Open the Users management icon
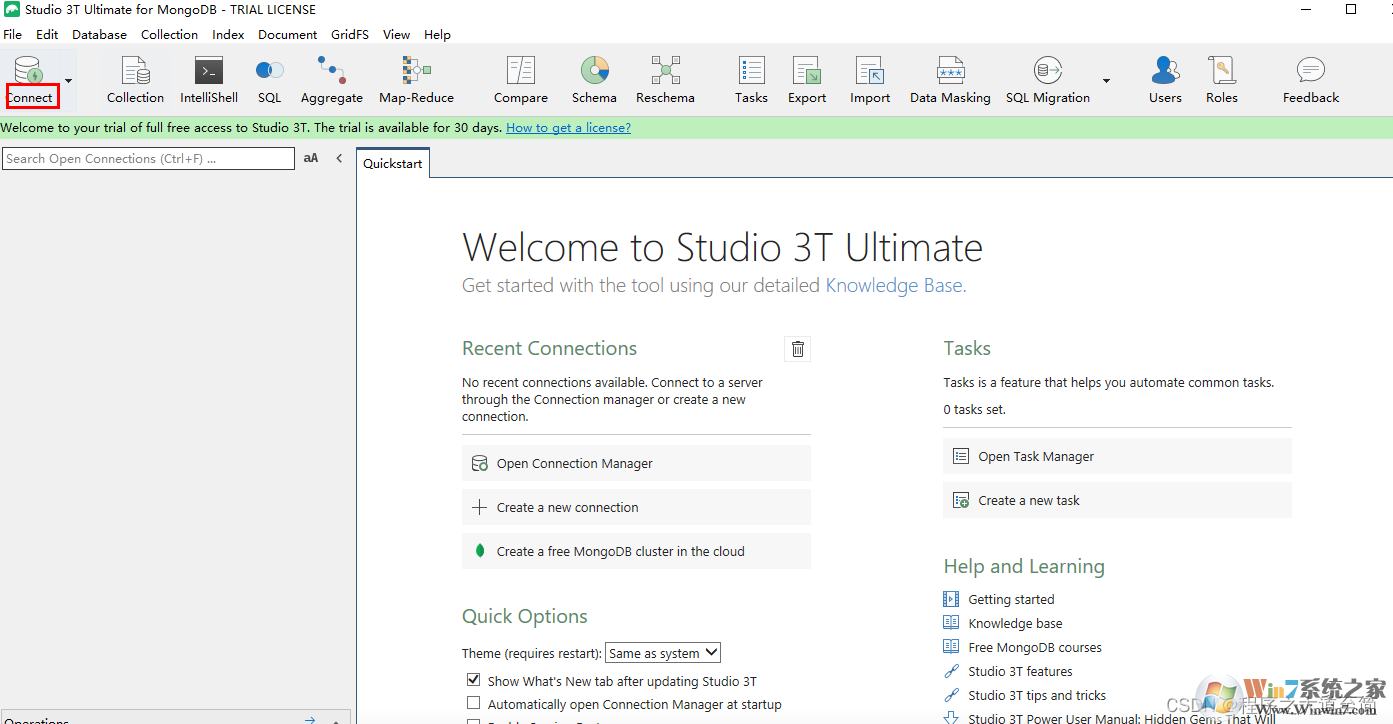Viewport: 1393px width, 724px height. [x=1165, y=80]
